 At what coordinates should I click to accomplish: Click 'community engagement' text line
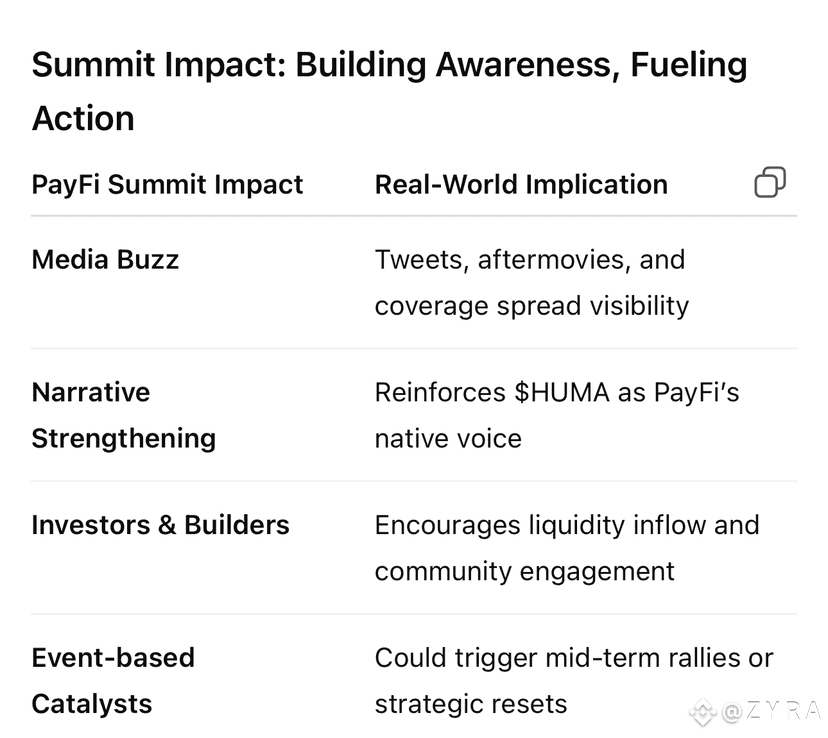[x=524, y=572]
